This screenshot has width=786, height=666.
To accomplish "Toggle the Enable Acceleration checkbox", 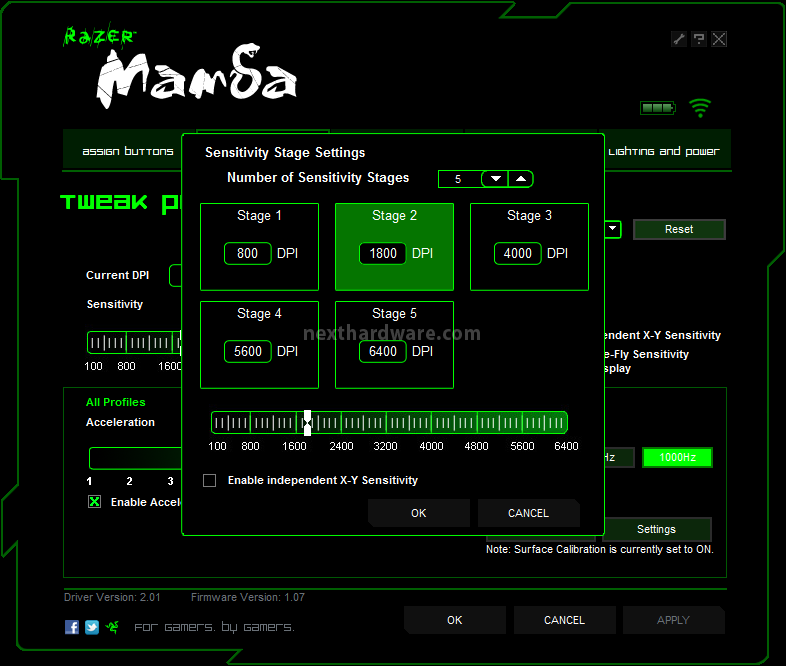I will point(94,502).
